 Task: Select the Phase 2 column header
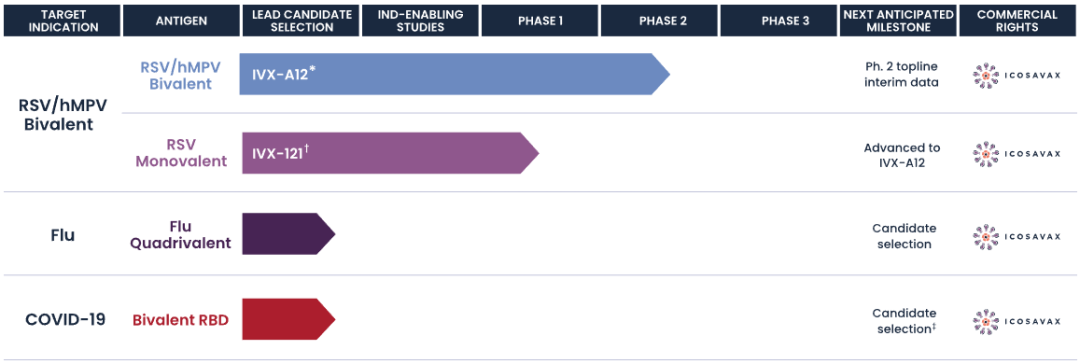[x=660, y=21]
